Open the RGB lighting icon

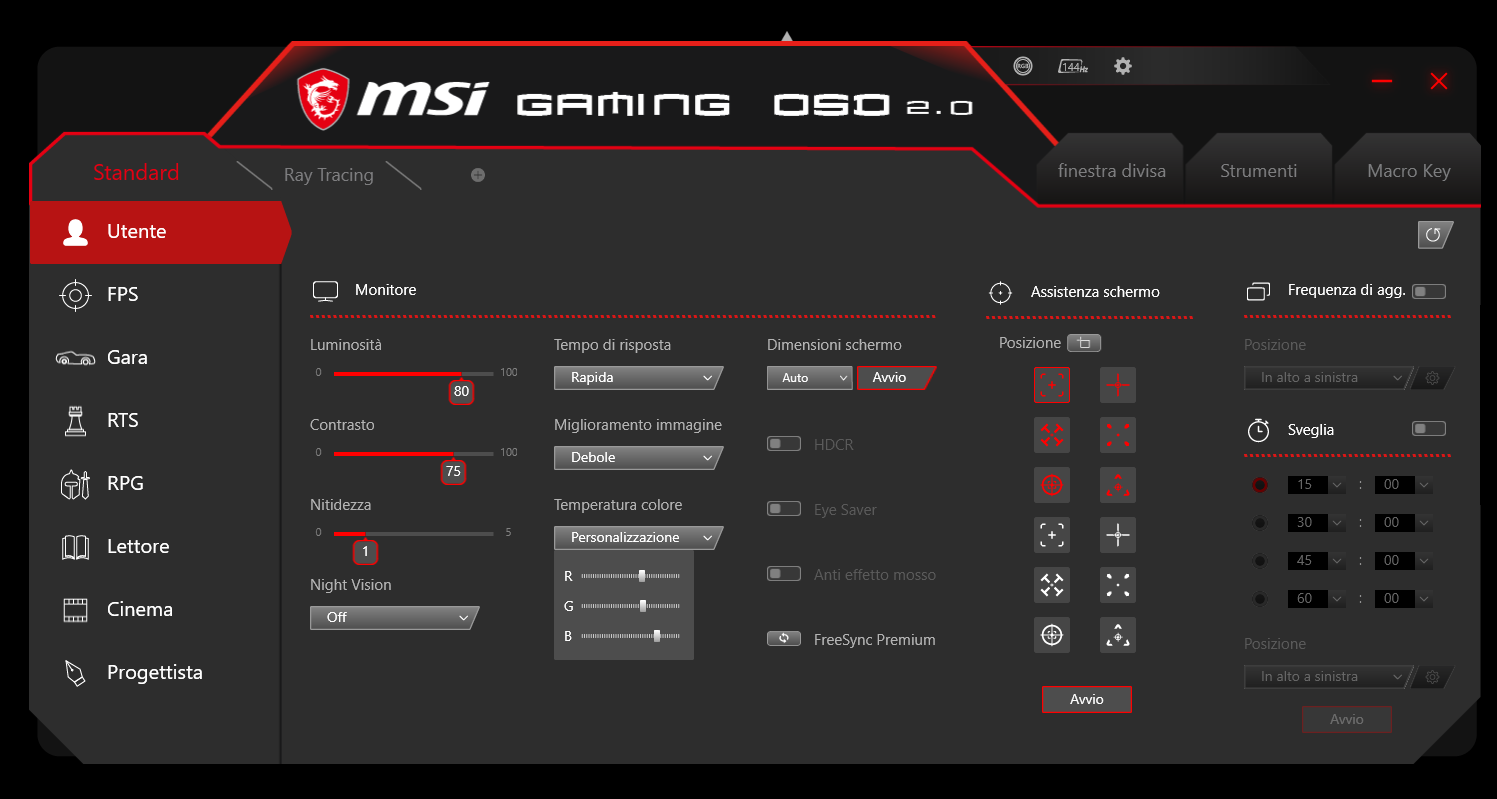[x=1022, y=66]
